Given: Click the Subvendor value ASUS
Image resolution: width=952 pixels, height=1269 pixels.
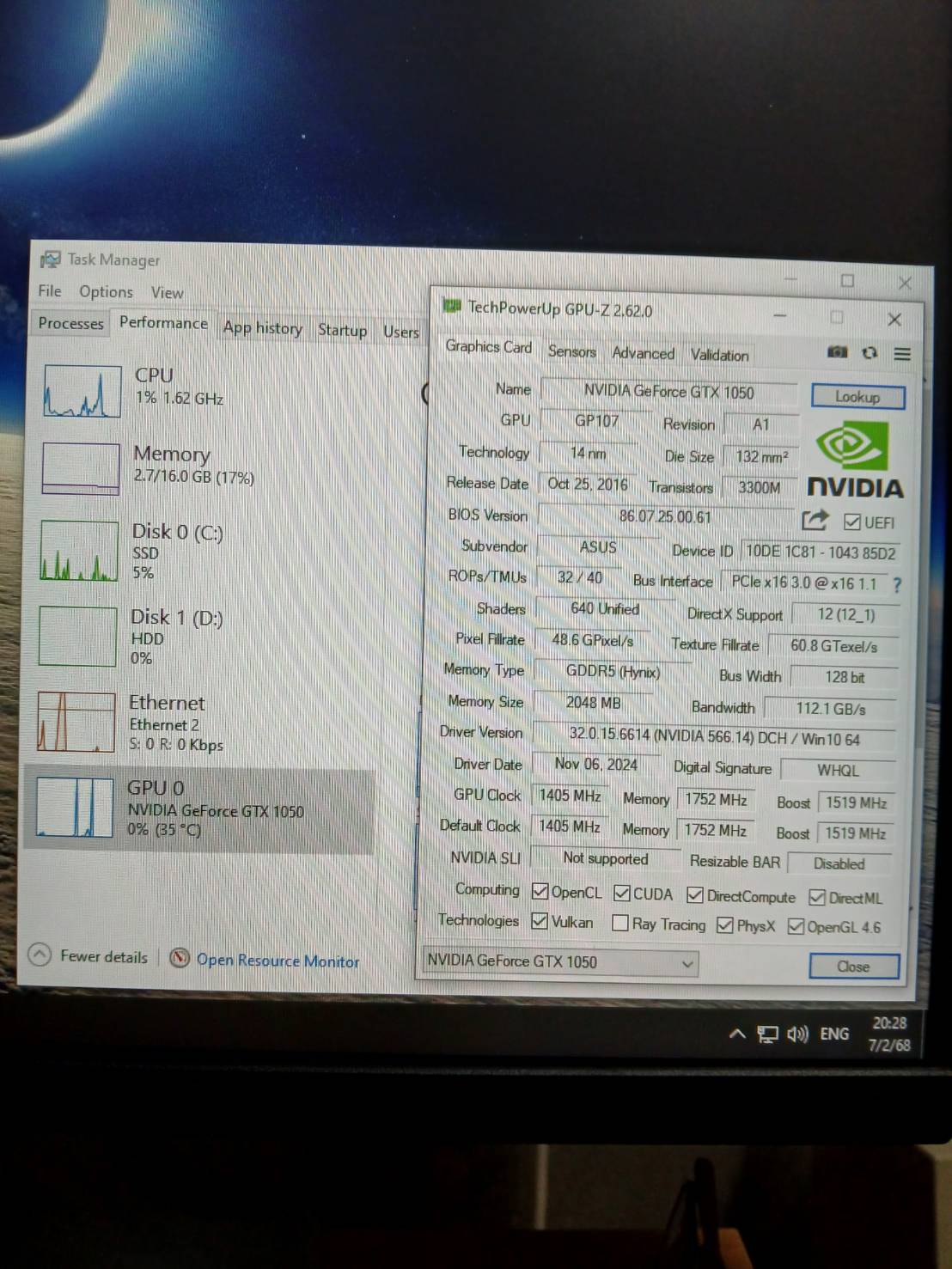Looking at the screenshot, I should click(598, 547).
